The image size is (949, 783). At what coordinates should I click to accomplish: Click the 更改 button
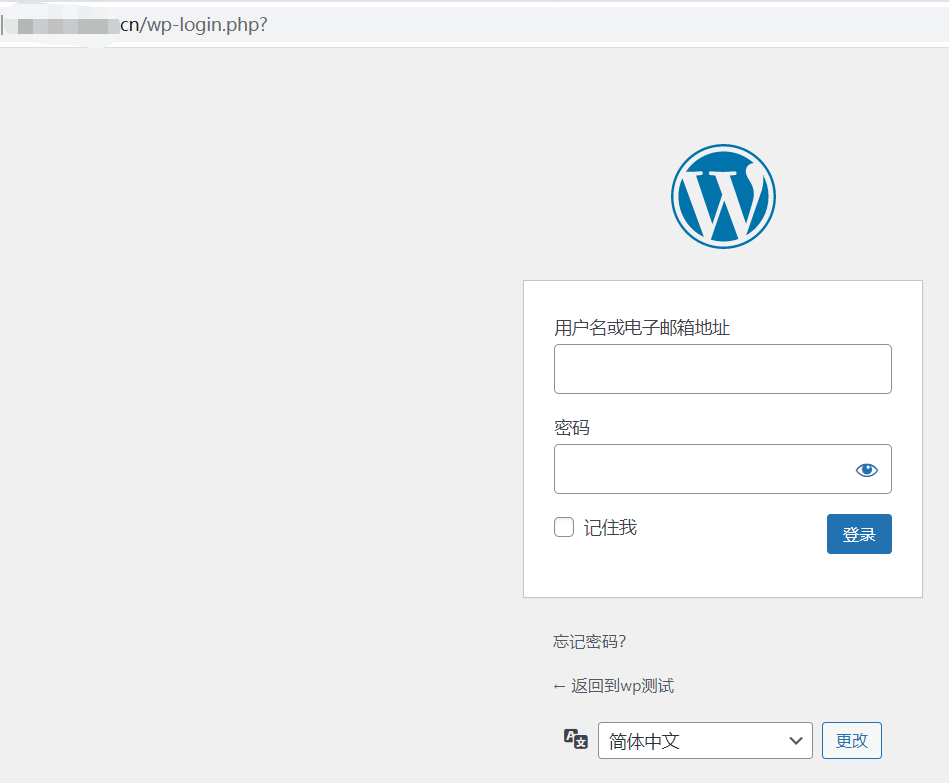coord(852,741)
